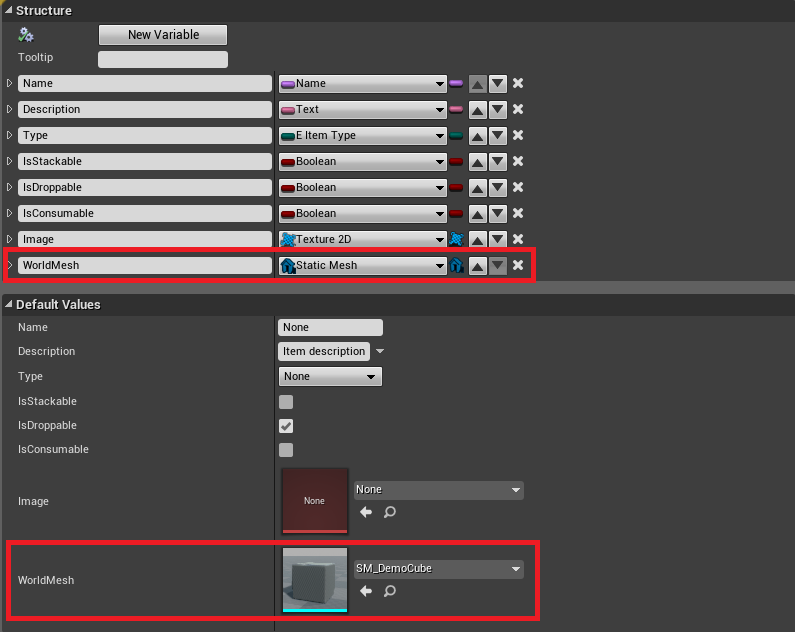Screen dimensions: 795x632
Task: Click the Tooltip text input field
Action: point(163,59)
